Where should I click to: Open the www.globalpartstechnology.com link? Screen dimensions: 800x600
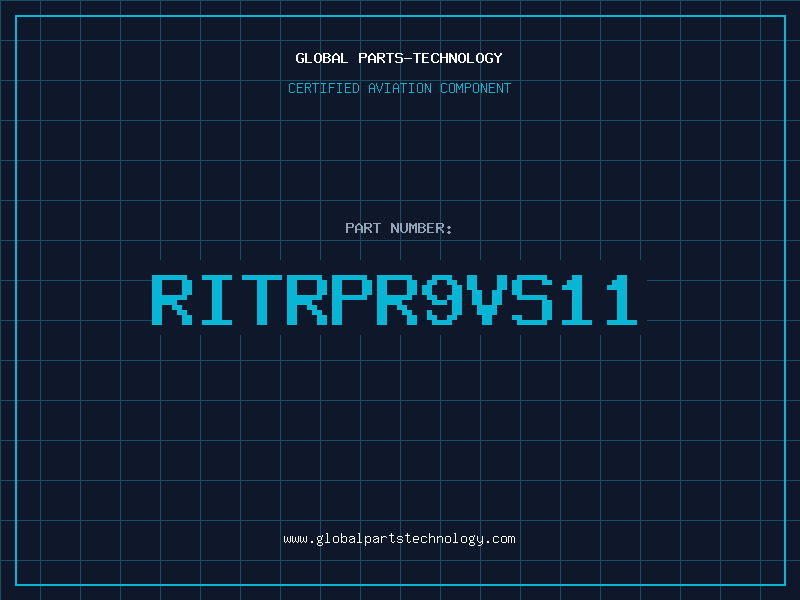[x=399, y=539]
